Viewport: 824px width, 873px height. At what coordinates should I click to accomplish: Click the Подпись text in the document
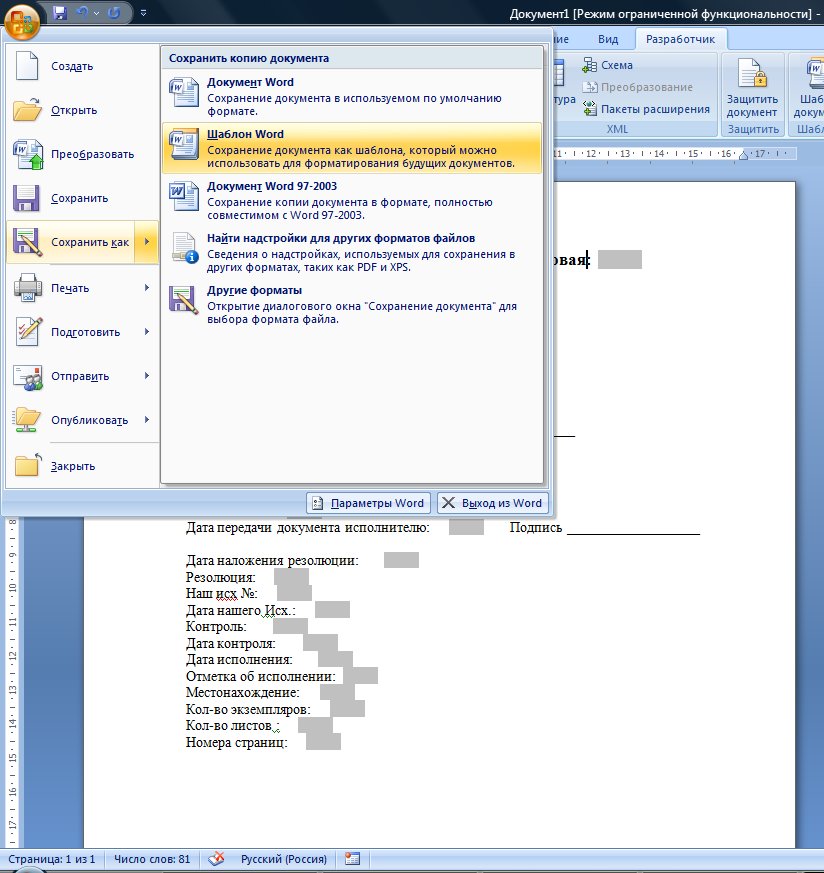(536, 527)
